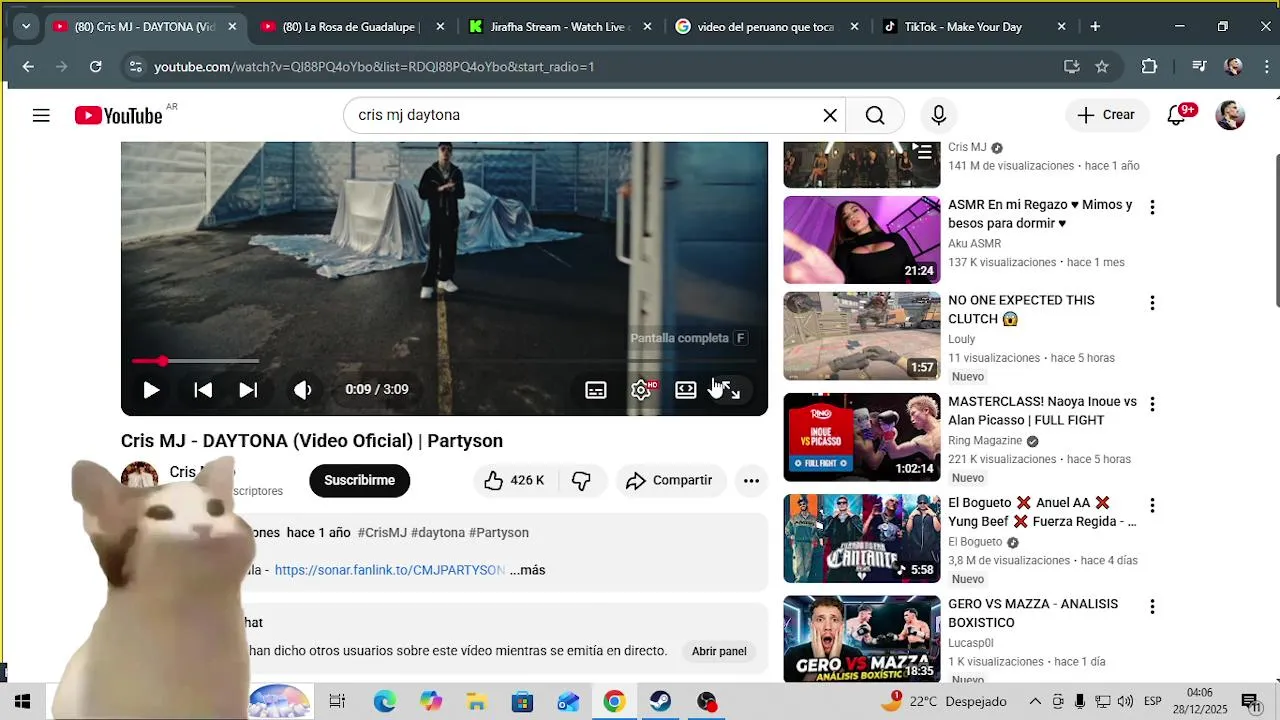
Task: Toggle theater mode on the player
Action: pyautogui.click(x=685, y=390)
